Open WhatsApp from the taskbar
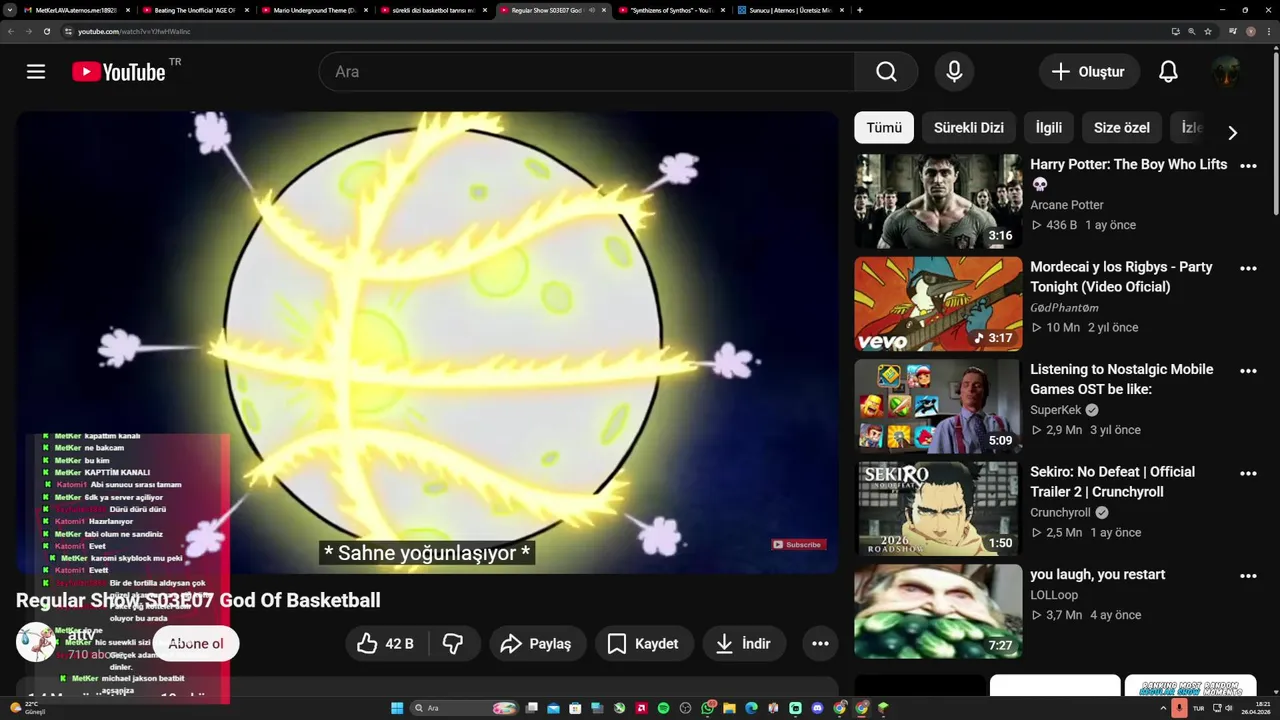Viewport: 1280px width, 720px height. pyautogui.click(x=708, y=708)
